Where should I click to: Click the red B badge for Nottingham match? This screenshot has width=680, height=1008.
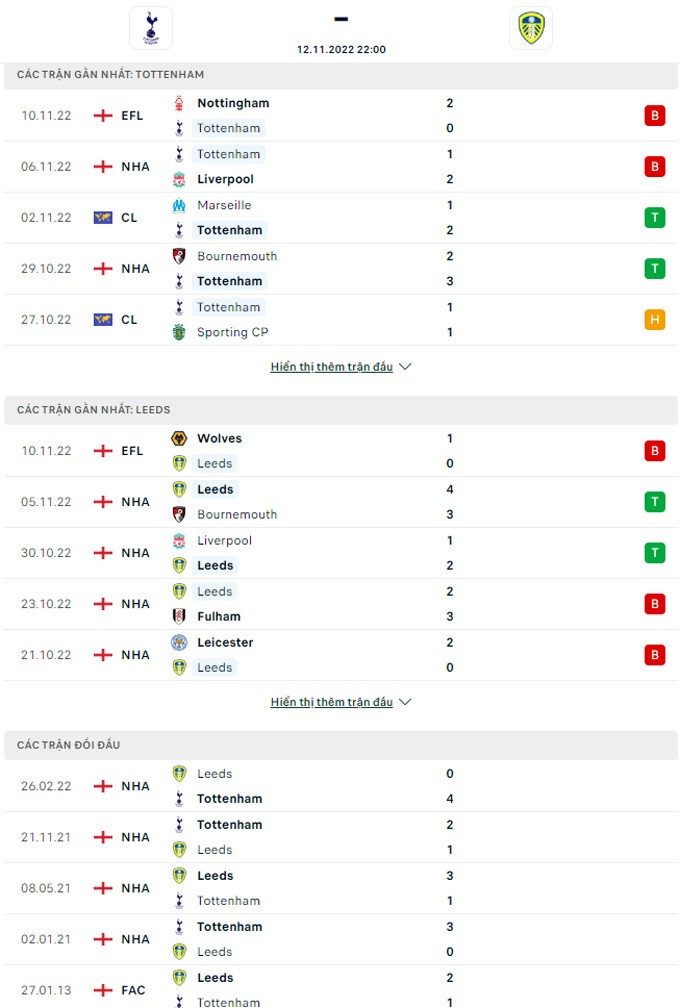655,116
